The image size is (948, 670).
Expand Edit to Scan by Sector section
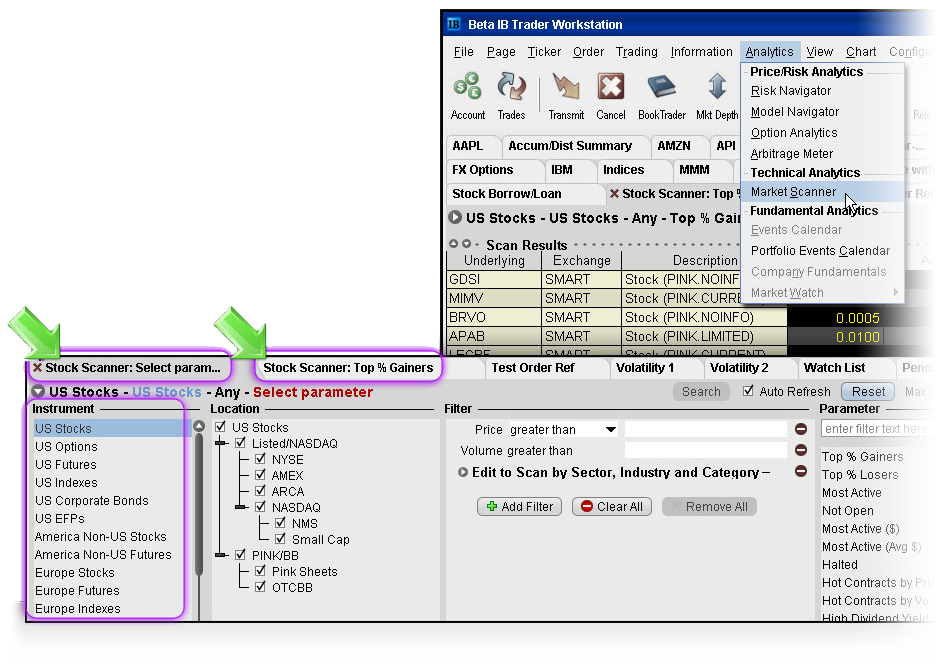click(463, 472)
